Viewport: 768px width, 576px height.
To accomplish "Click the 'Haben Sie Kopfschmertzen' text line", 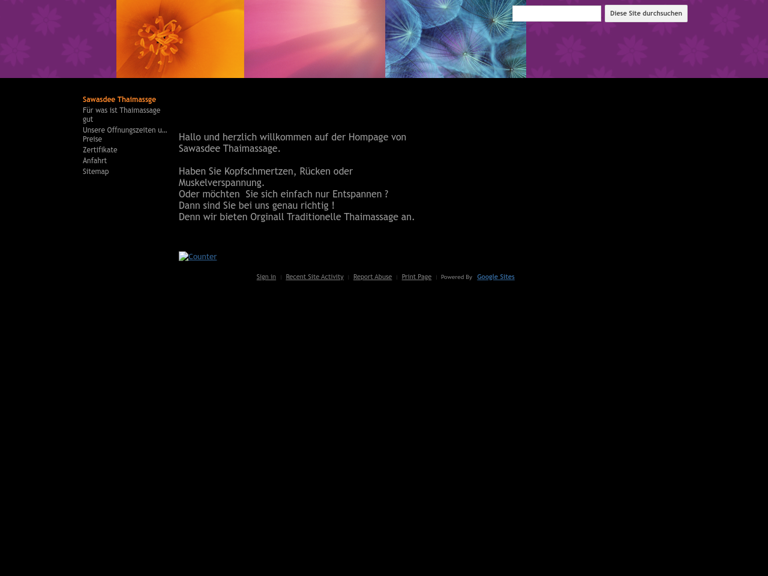I will pyautogui.click(x=265, y=171).
